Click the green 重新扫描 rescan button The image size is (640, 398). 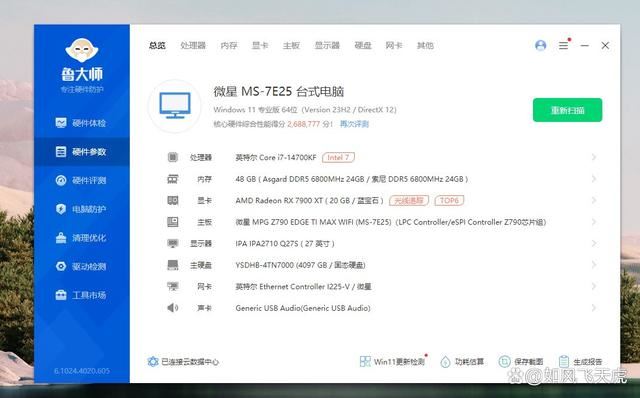(x=567, y=110)
